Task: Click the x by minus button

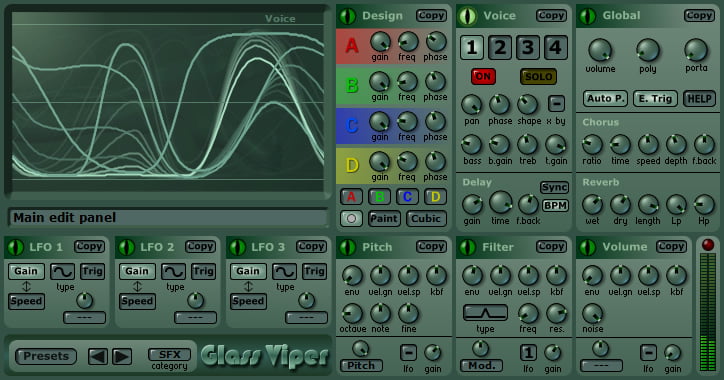Action: (x=556, y=103)
